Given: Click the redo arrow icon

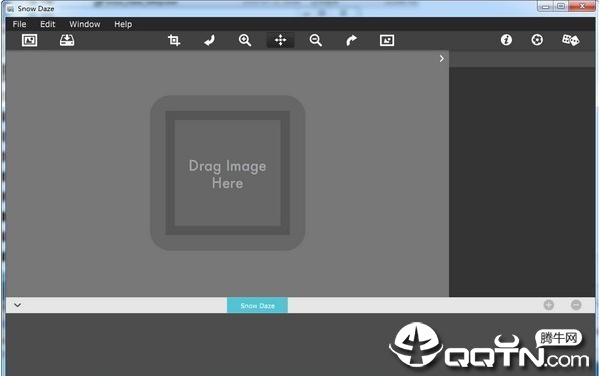Looking at the screenshot, I should click(351, 40).
